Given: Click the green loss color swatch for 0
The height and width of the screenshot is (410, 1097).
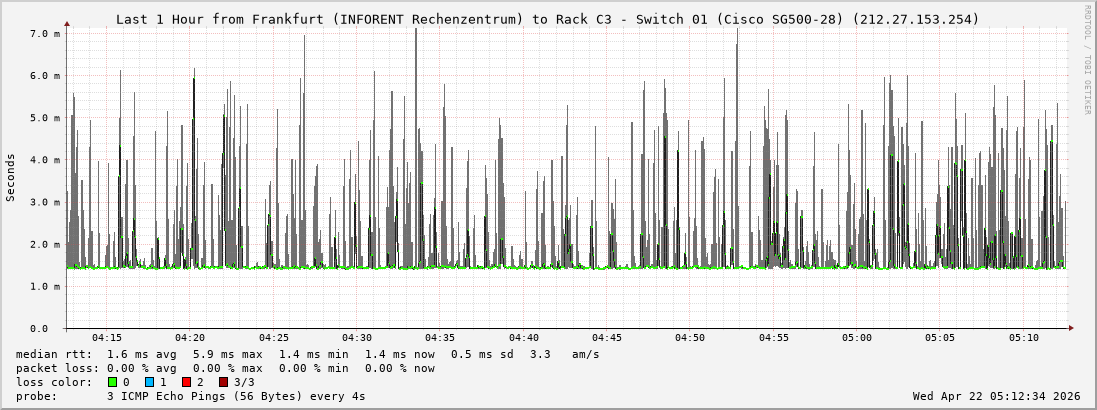Looking at the screenshot, I should [113, 382].
